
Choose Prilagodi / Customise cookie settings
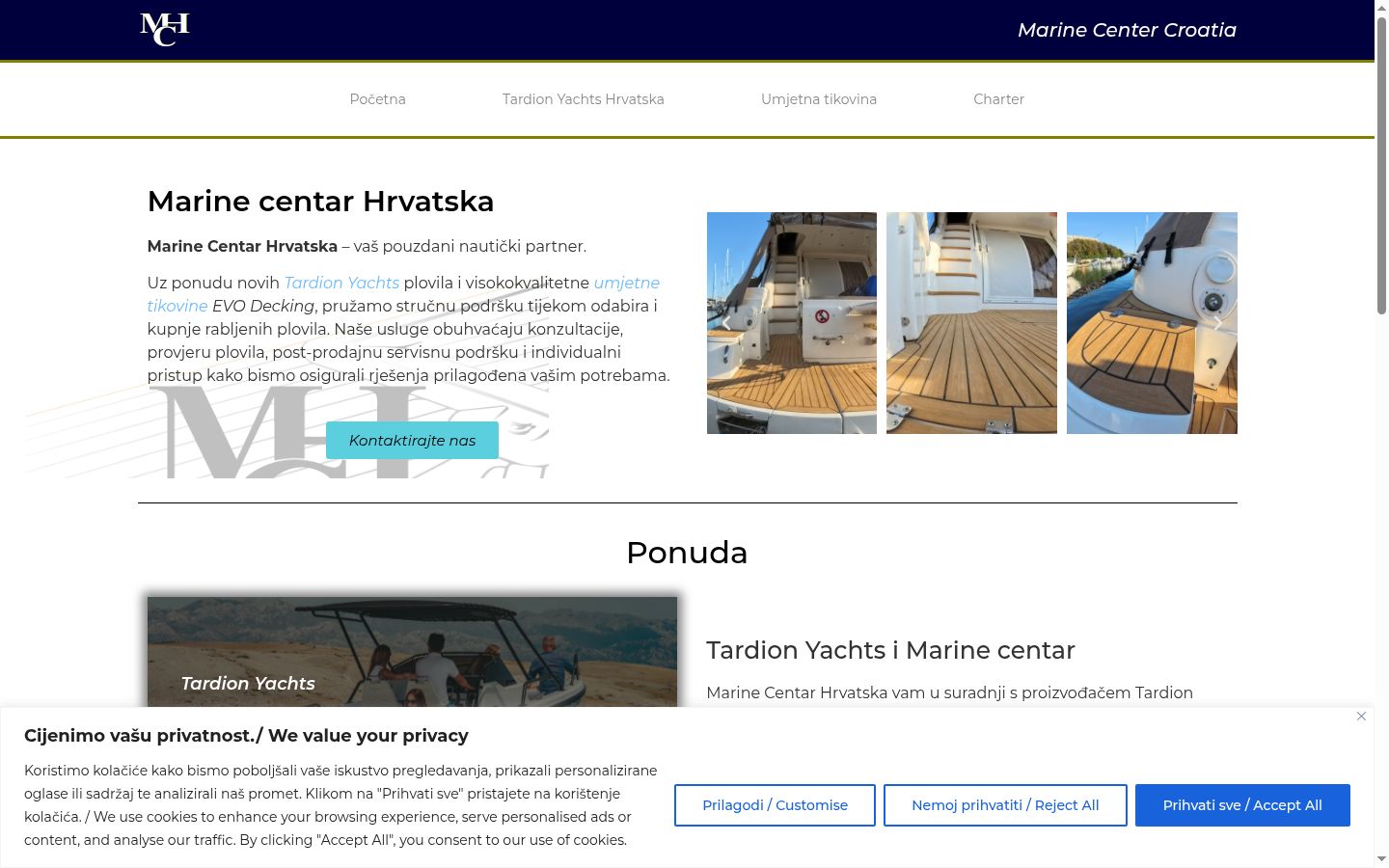(775, 805)
